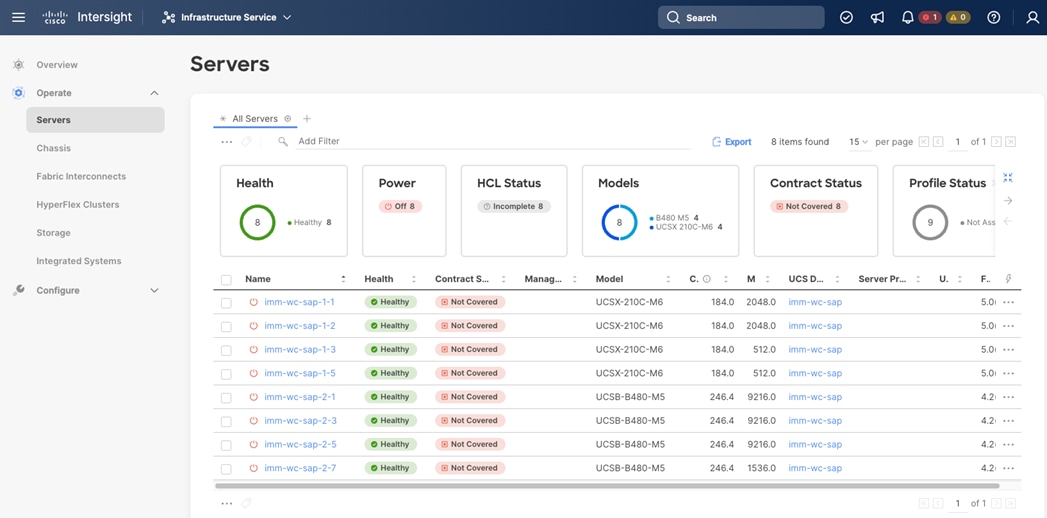The image size is (1047, 518).
Task: Open server imm-wc-sap-2-5
Action: (300, 445)
